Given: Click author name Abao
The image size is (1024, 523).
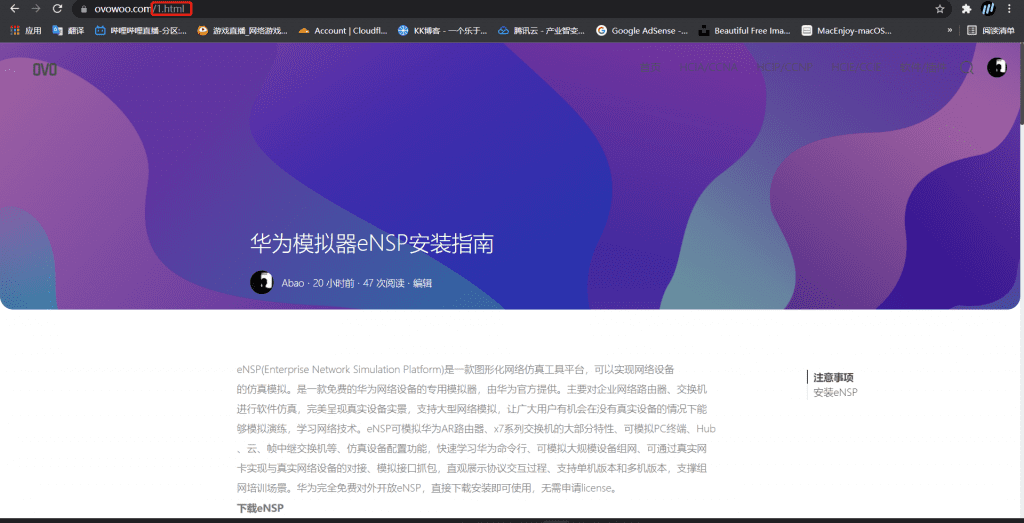Looking at the screenshot, I should (292, 283).
